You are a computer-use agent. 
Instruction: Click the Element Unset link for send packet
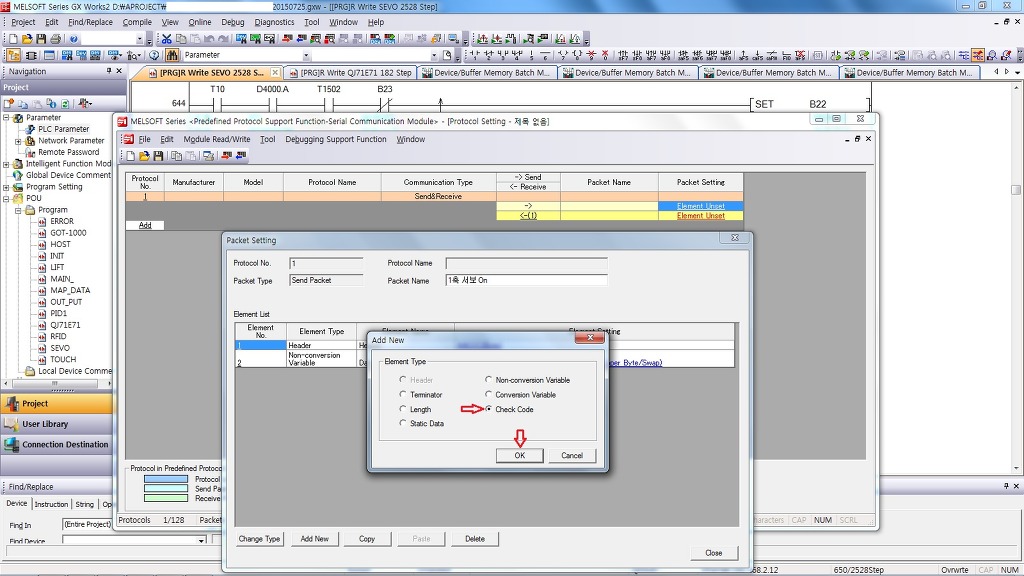700,206
